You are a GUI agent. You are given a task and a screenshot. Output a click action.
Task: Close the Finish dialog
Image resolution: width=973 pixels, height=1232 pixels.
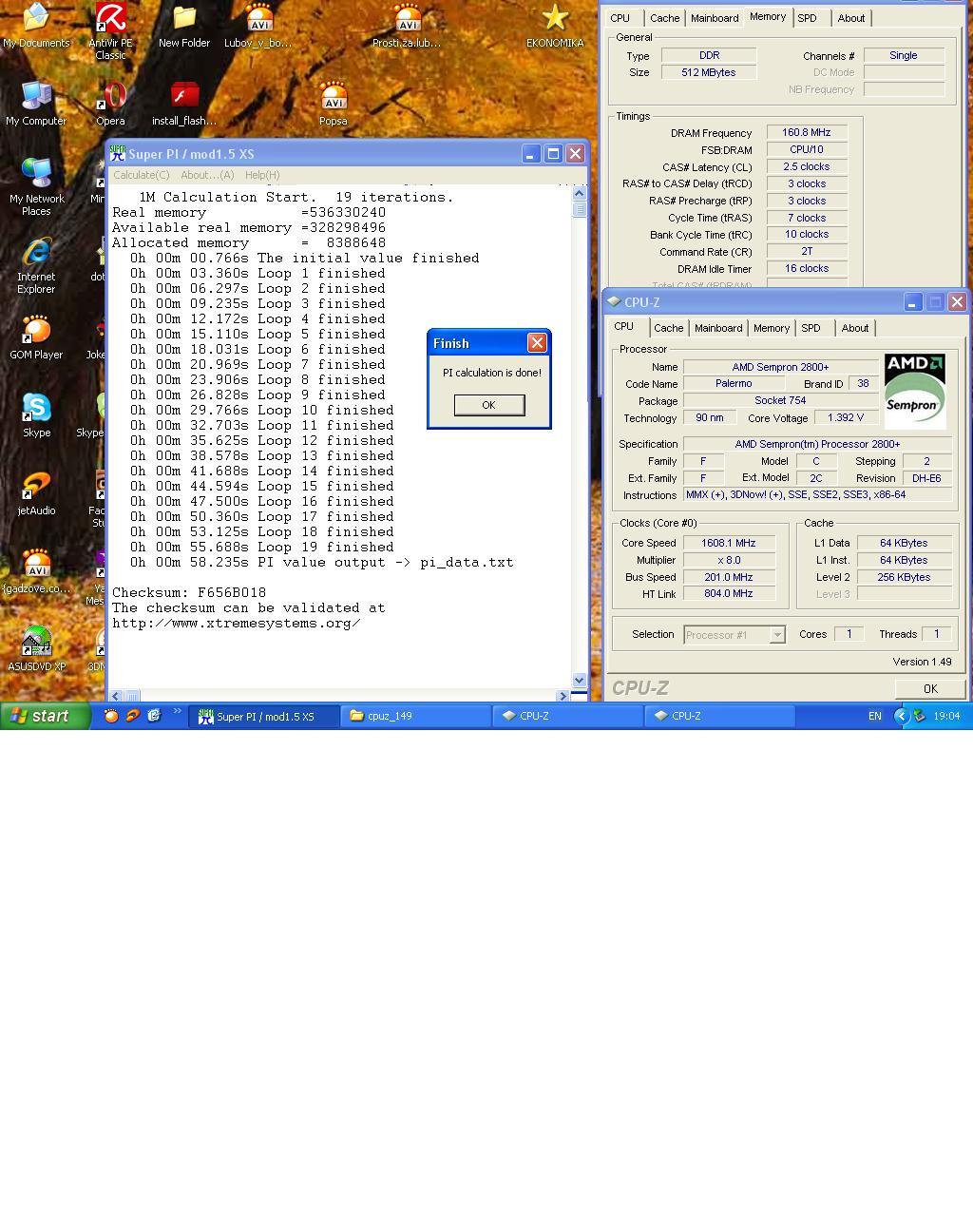pyautogui.click(x=537, y=343)
